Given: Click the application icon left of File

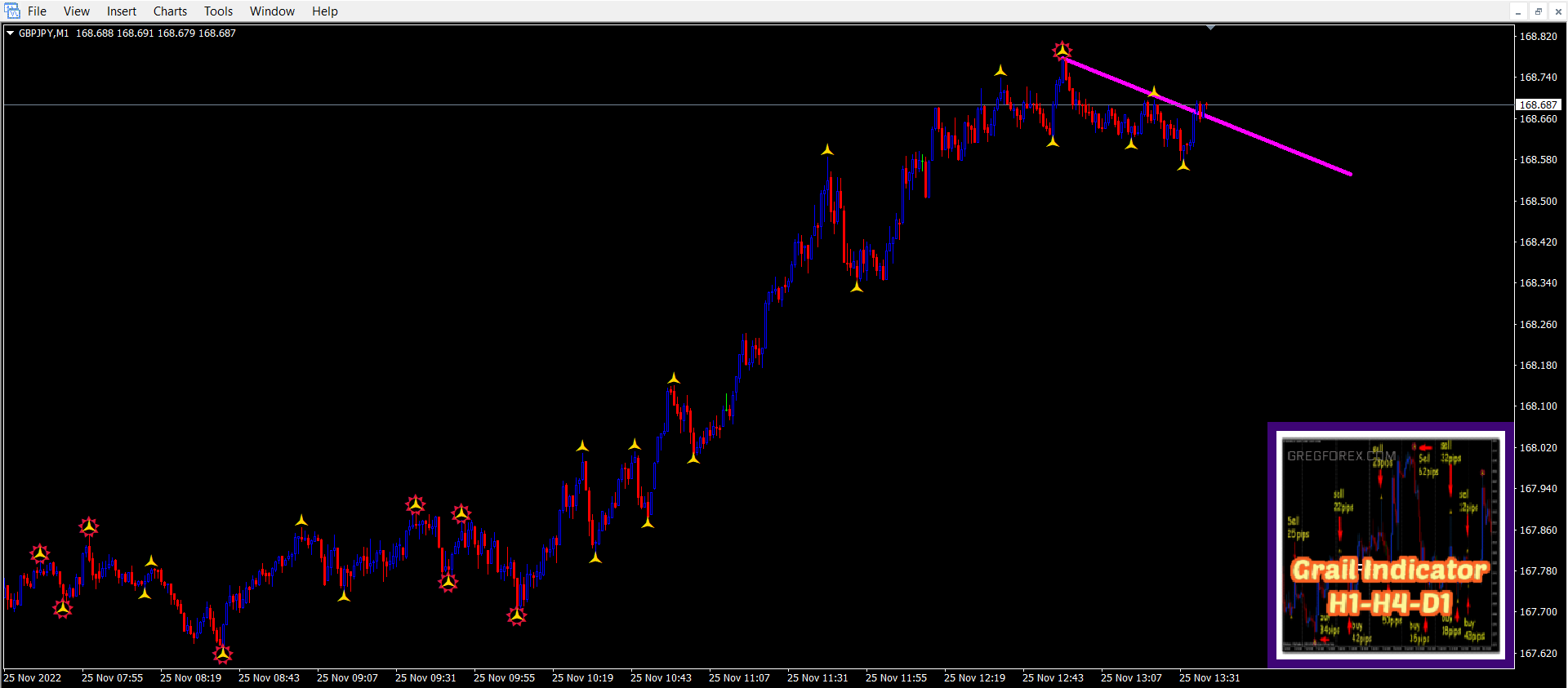Looking at the screenshot, I should click(x=12, y=11).
